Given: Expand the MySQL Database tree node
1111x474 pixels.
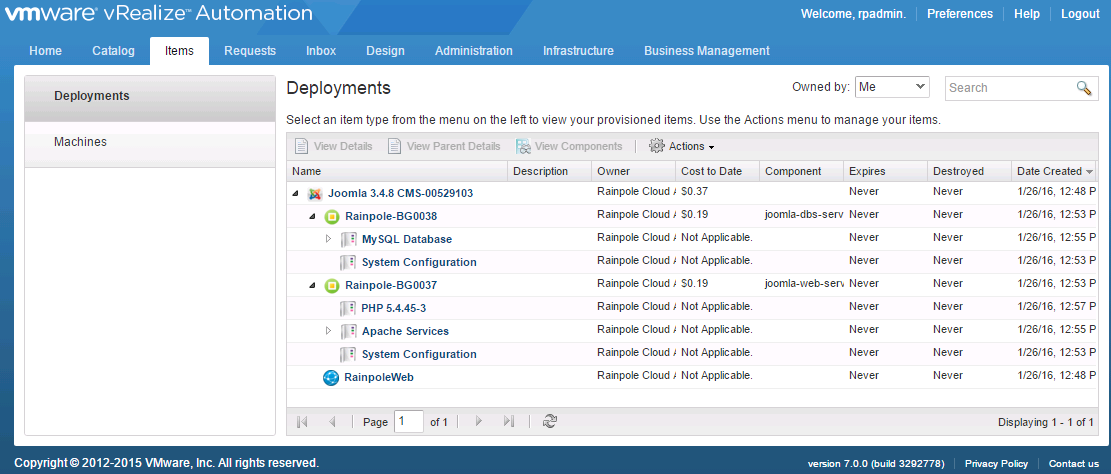Looking at the screenshot, I should click(x=328, y=239).
